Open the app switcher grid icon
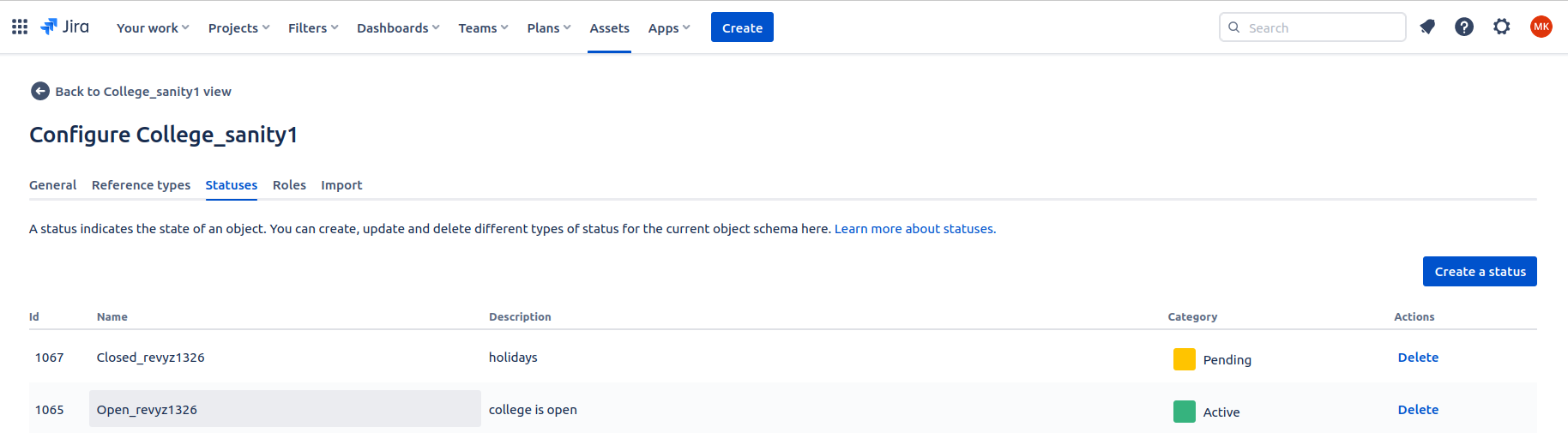This screenshot has width=1568, height=433. pyautogui.click(x=20, y=27)
